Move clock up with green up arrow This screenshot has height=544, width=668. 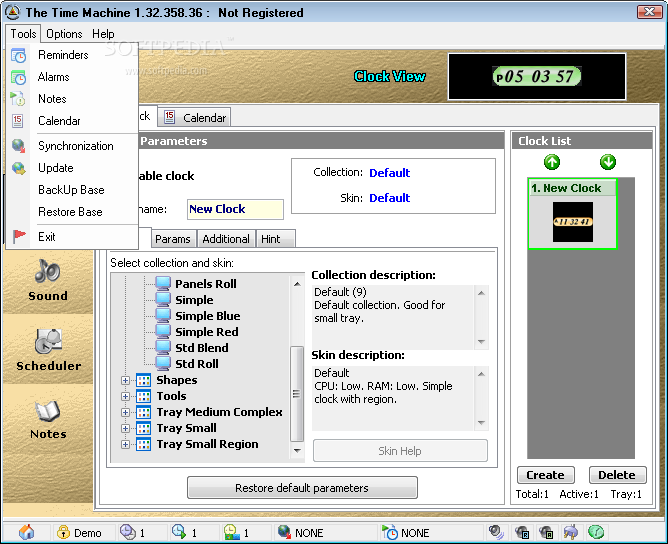point(552,162)
